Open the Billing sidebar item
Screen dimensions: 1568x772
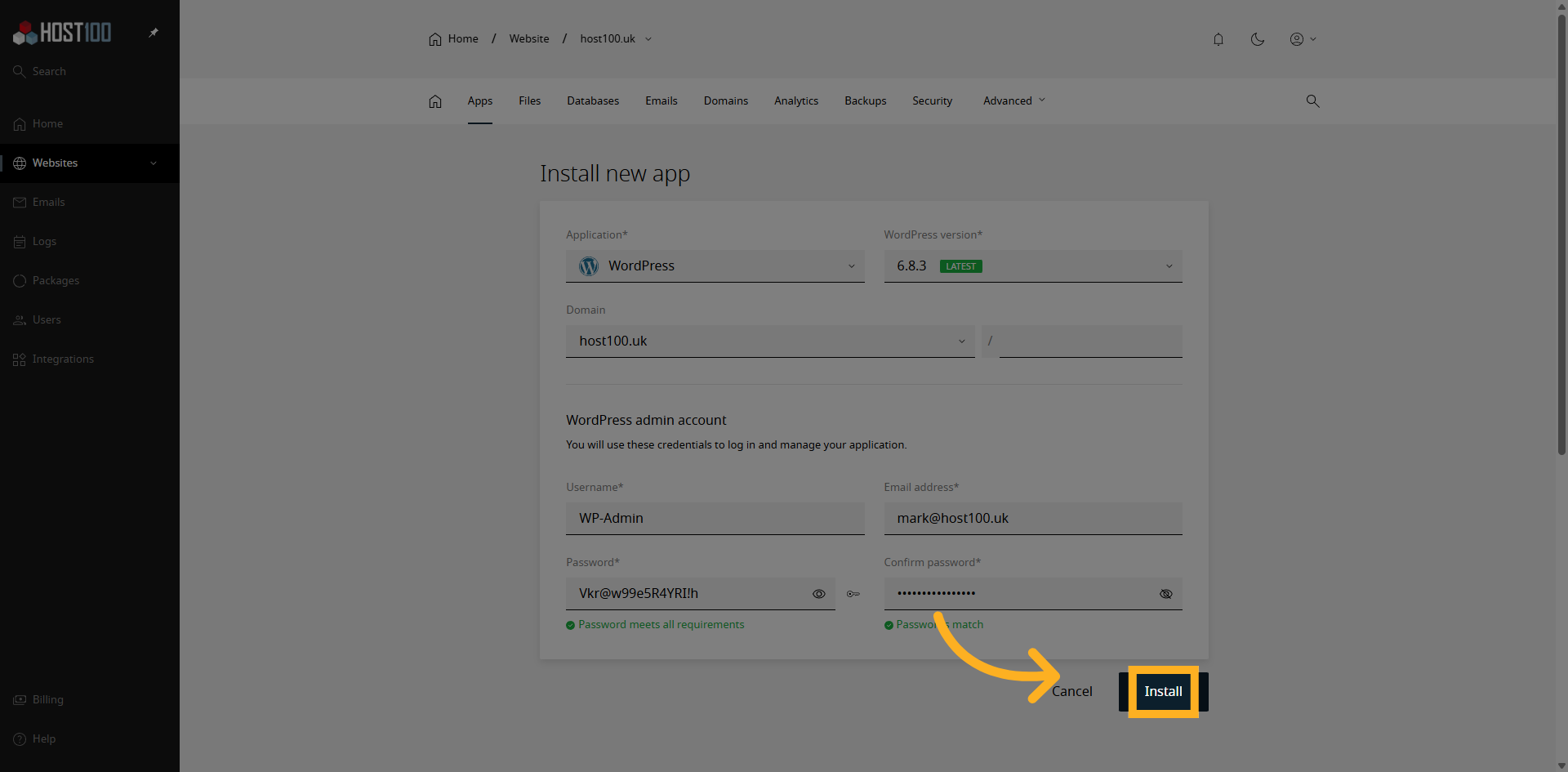90,699
